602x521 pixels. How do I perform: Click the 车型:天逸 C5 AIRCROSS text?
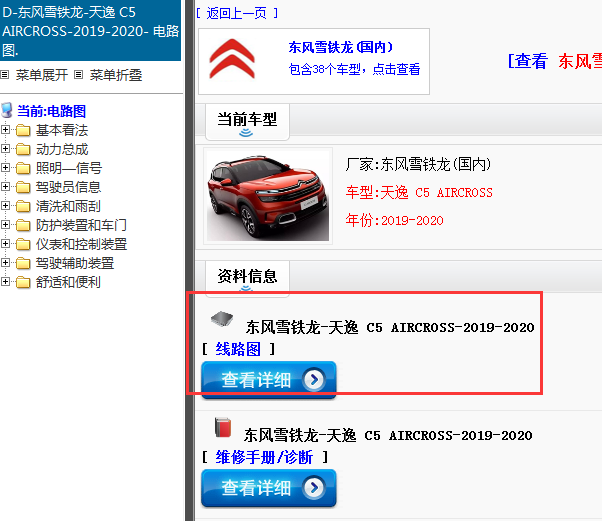coord(419,192)
